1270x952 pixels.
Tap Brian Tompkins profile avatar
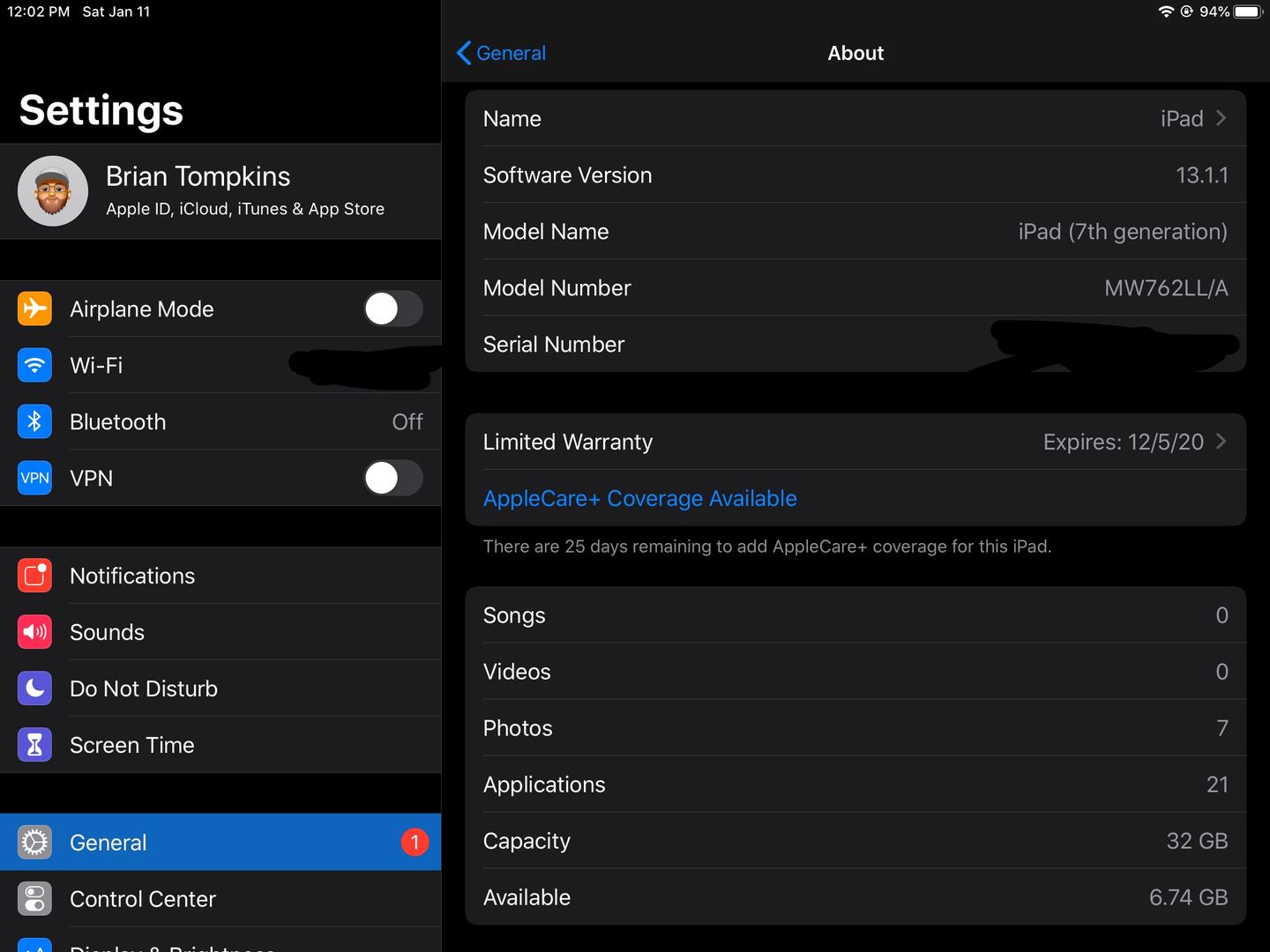pos(53,191)
